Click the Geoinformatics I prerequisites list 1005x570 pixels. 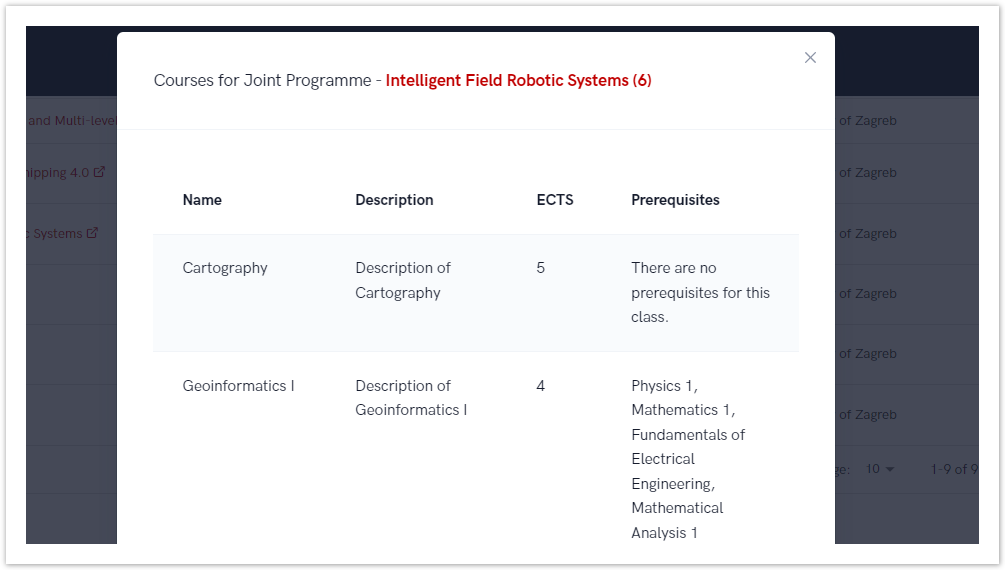pos(688,459)
